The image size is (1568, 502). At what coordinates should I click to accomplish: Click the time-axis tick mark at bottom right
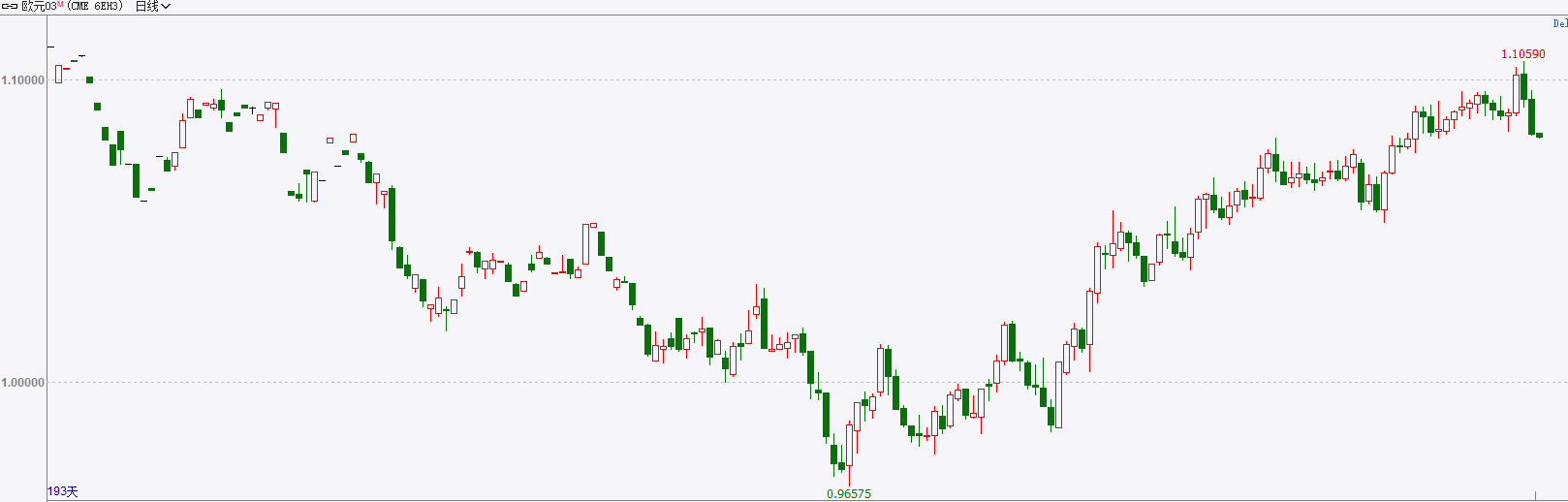pyautogui.click(x=1535, y=496)
